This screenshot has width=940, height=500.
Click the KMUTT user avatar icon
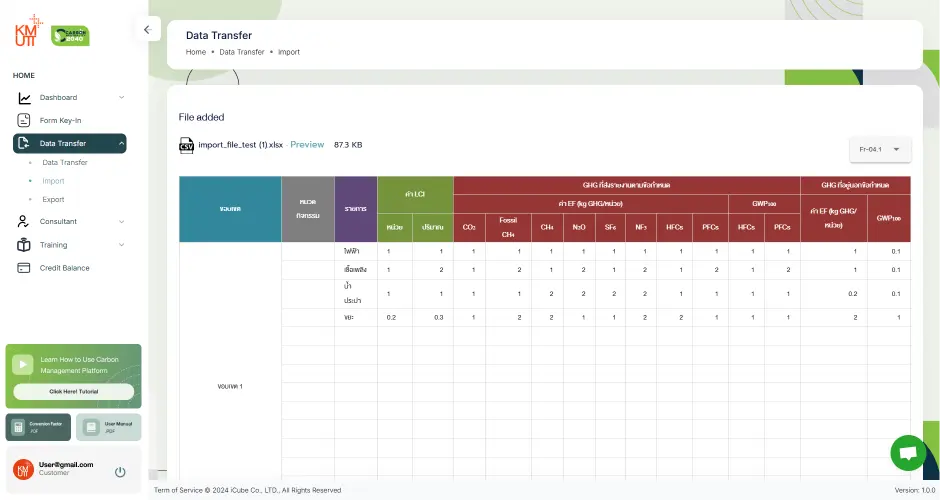23,469
